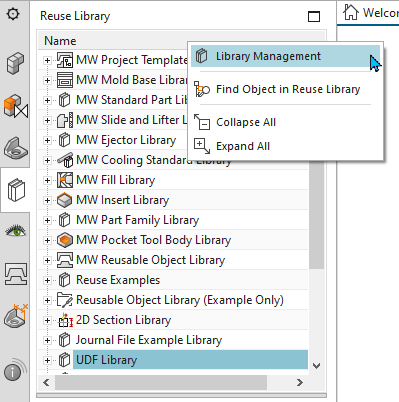399x402 pixels.
Task: Expand MW Insert Library node
Action: point(47,200)
